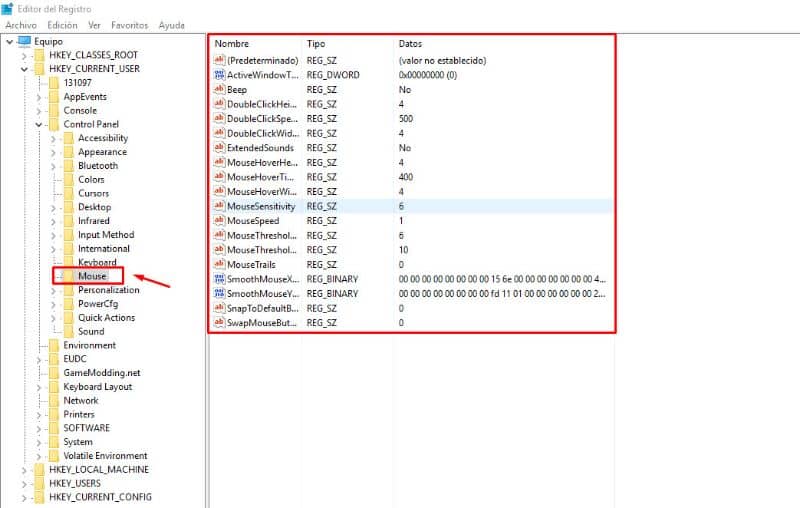Click the Equipo computer icon
Screen dimensions: 800x508
pyautogui.click(x=24, y=41)
